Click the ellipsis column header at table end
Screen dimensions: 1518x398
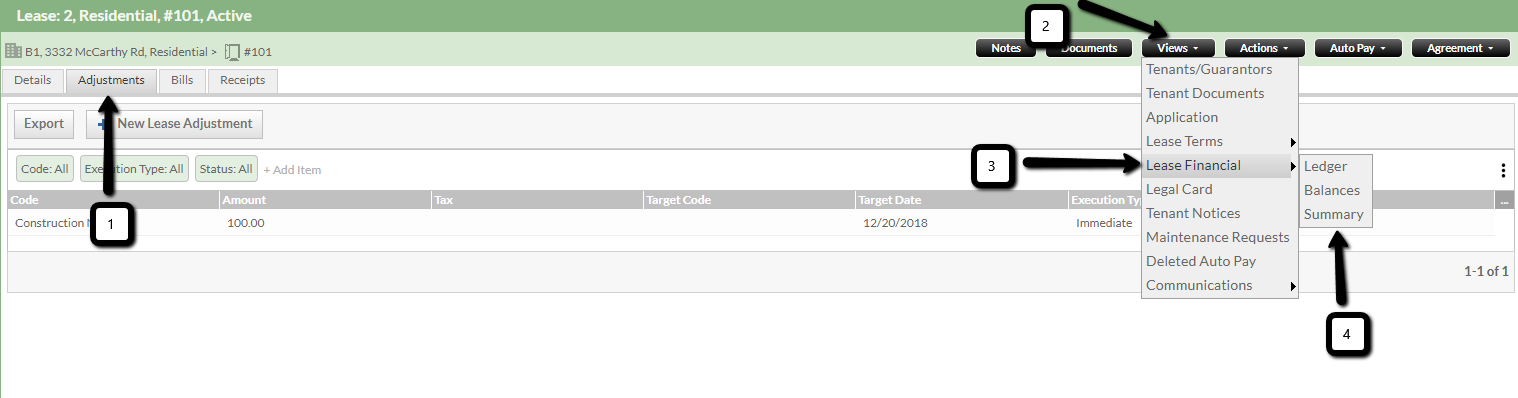pyautogui.click(x=1504, y=200)
